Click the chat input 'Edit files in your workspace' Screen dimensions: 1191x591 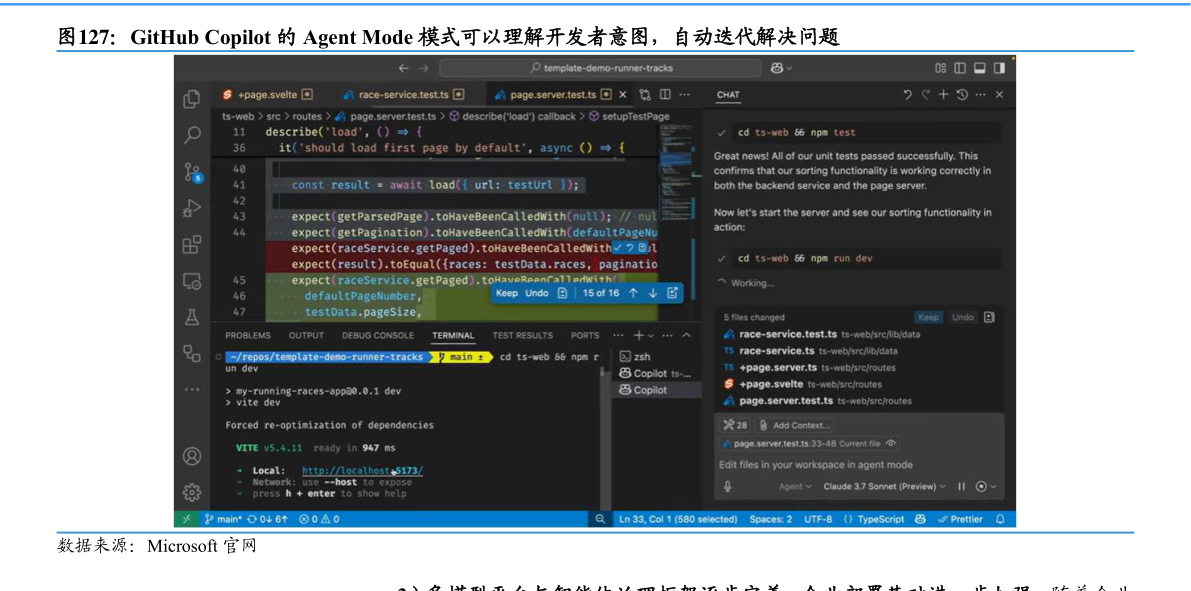(x=858, y=465)
